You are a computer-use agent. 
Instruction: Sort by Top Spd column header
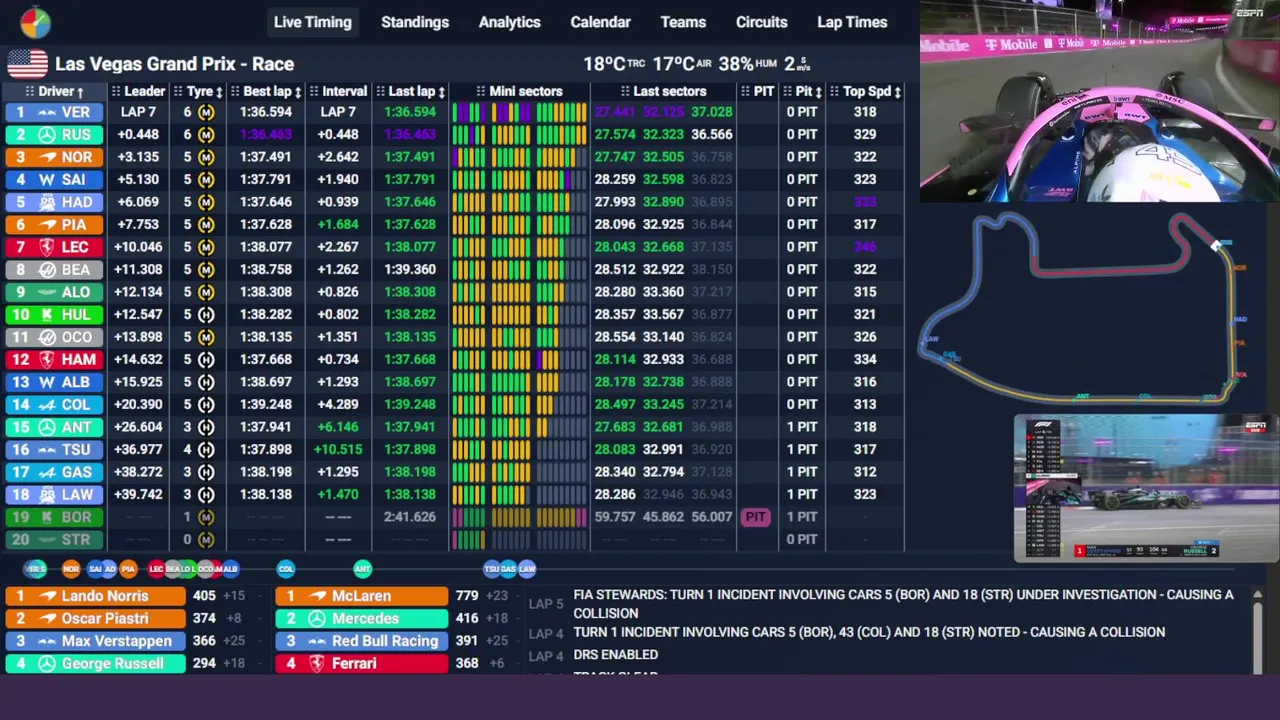point(866,91)
